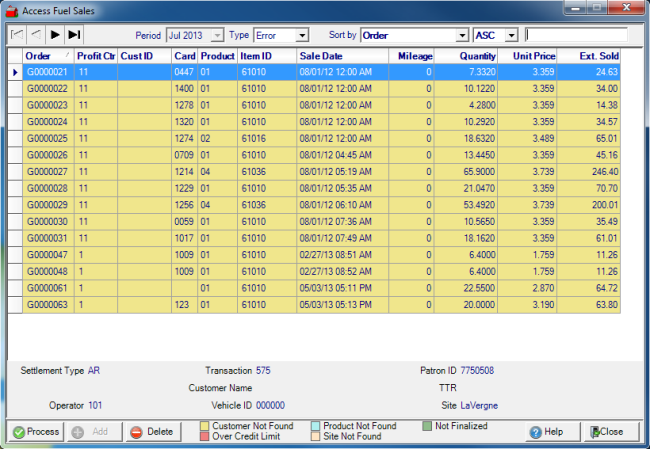
Task: Open the ASC sort direction dropdown
Action: click(x=512, y=35)
